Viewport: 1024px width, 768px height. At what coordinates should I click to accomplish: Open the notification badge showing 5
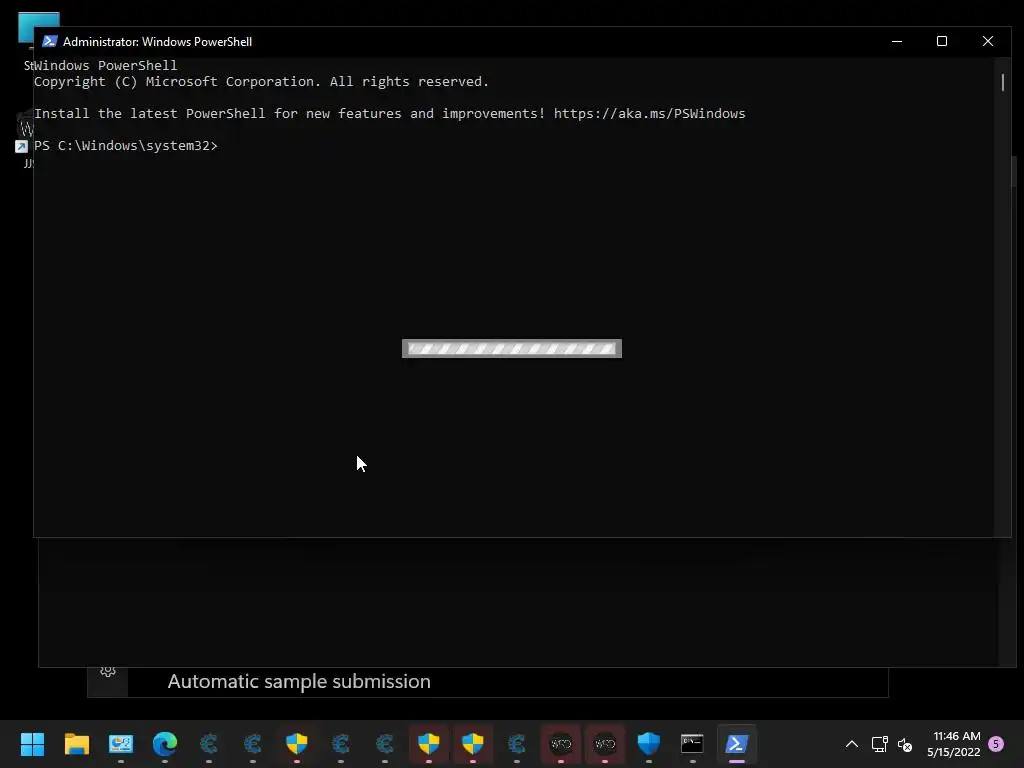(x=996, y=744)
